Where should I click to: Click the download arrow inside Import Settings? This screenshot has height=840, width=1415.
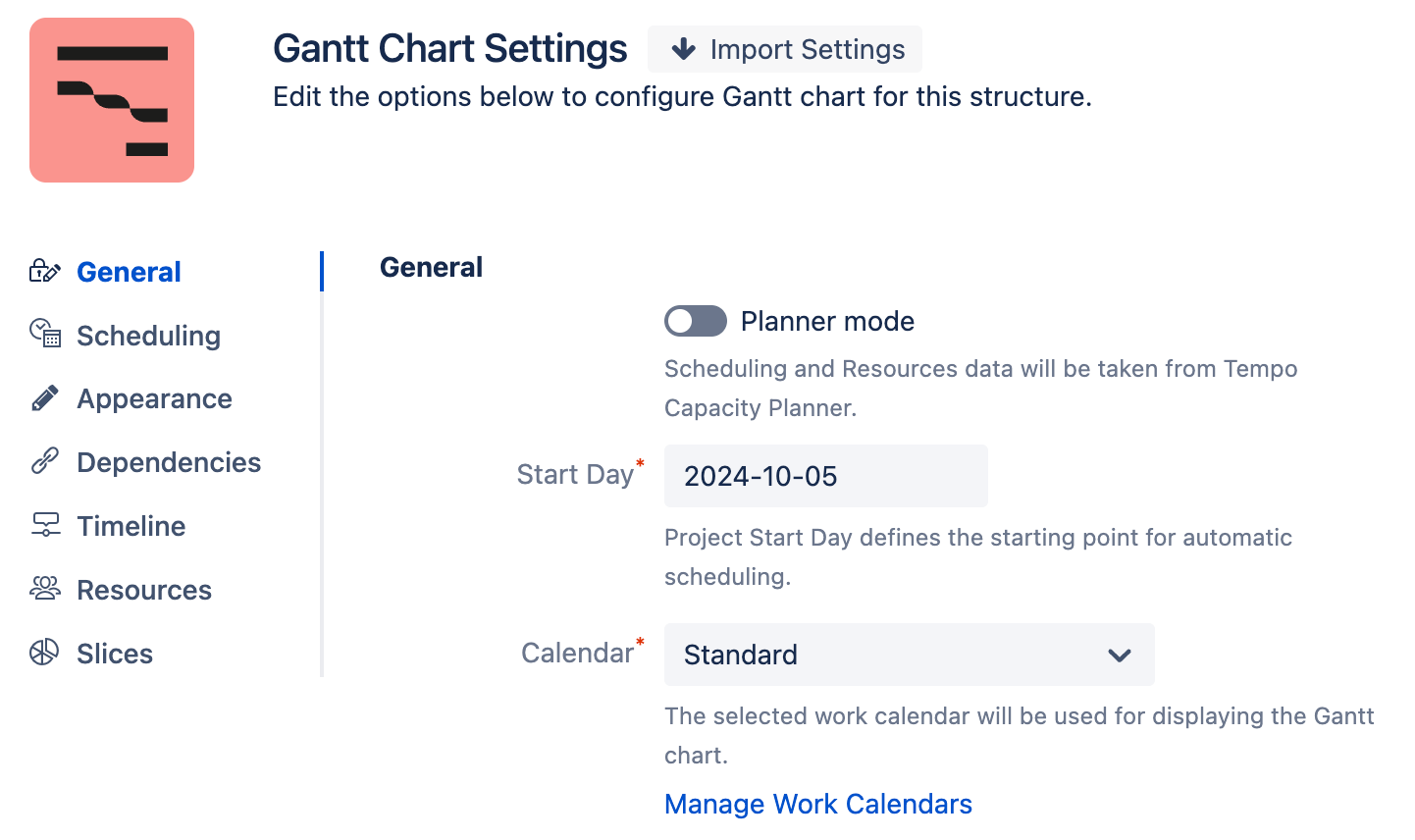683,48
